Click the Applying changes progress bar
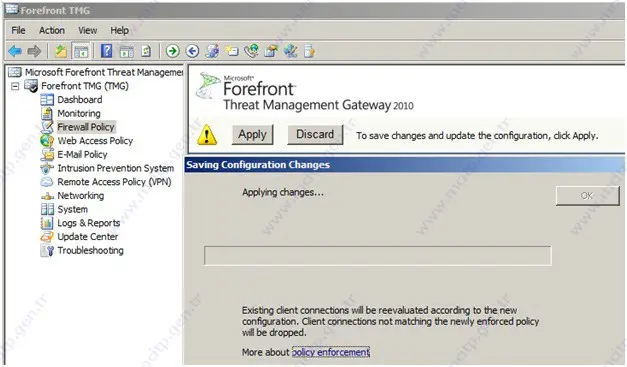Viewport: 627px width, 367px height. point(377,256)
